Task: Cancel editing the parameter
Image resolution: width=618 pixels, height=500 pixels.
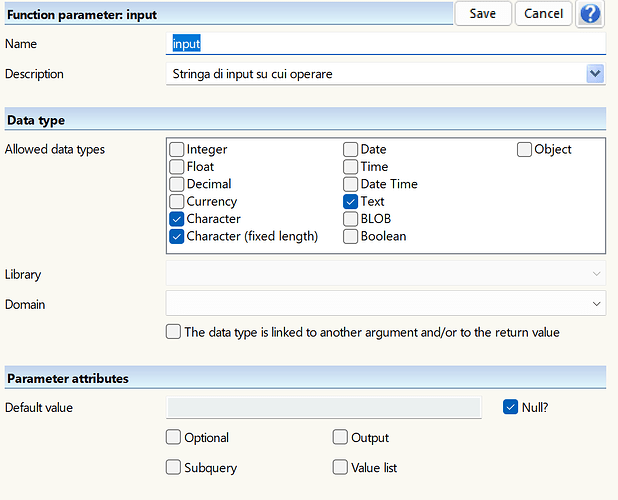Action: pyautogui.click(x=544, y=13)
